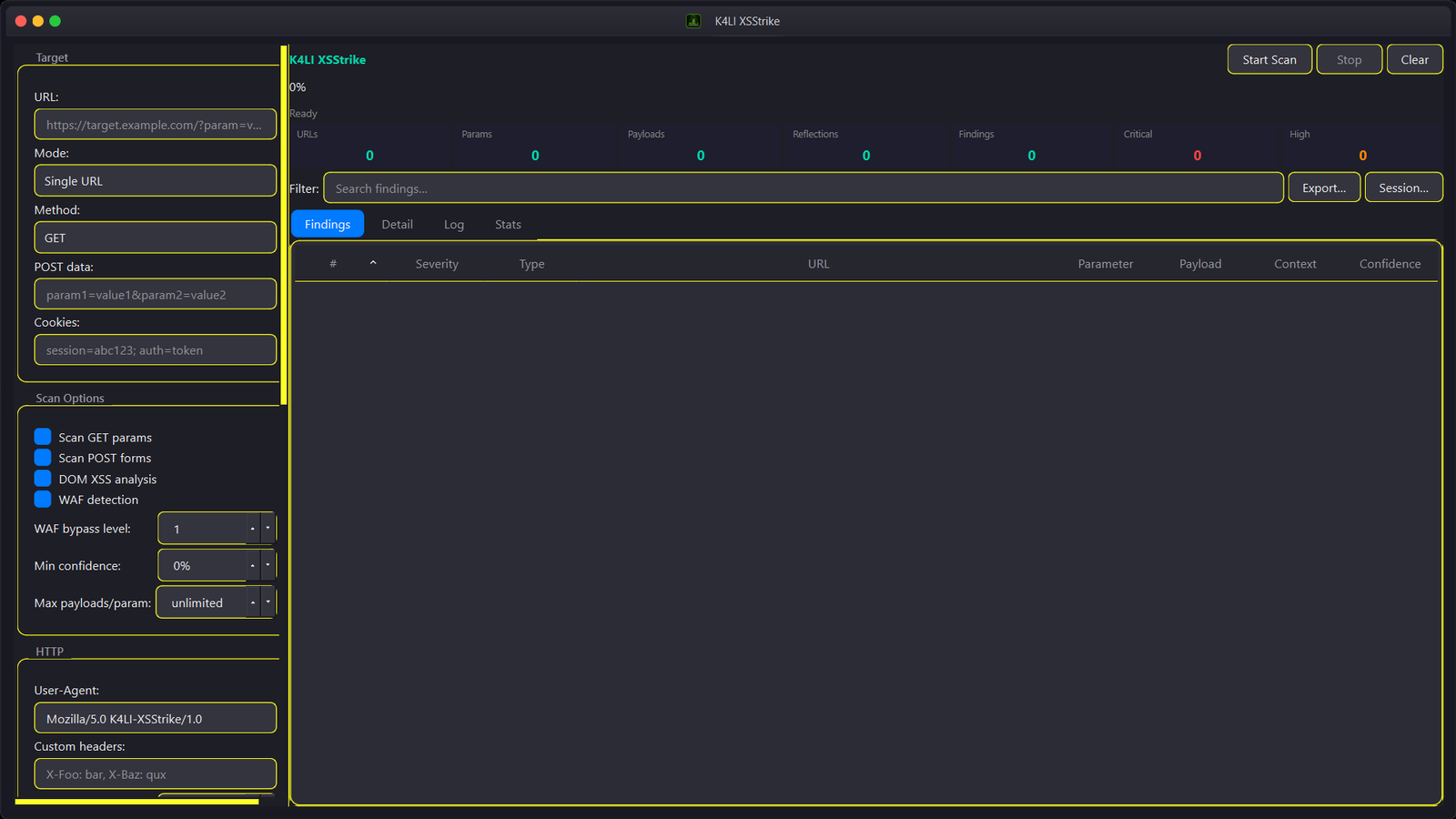Click the Custom headers input field
This screenshot has width=1456, height=819.
pos(156,773)
